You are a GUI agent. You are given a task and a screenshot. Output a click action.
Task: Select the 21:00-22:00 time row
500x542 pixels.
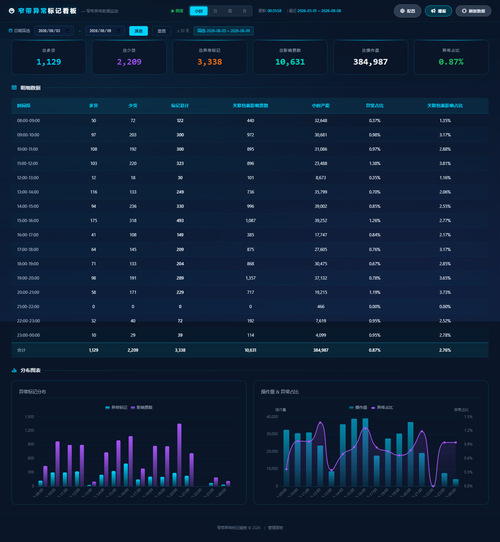point(250,307)
